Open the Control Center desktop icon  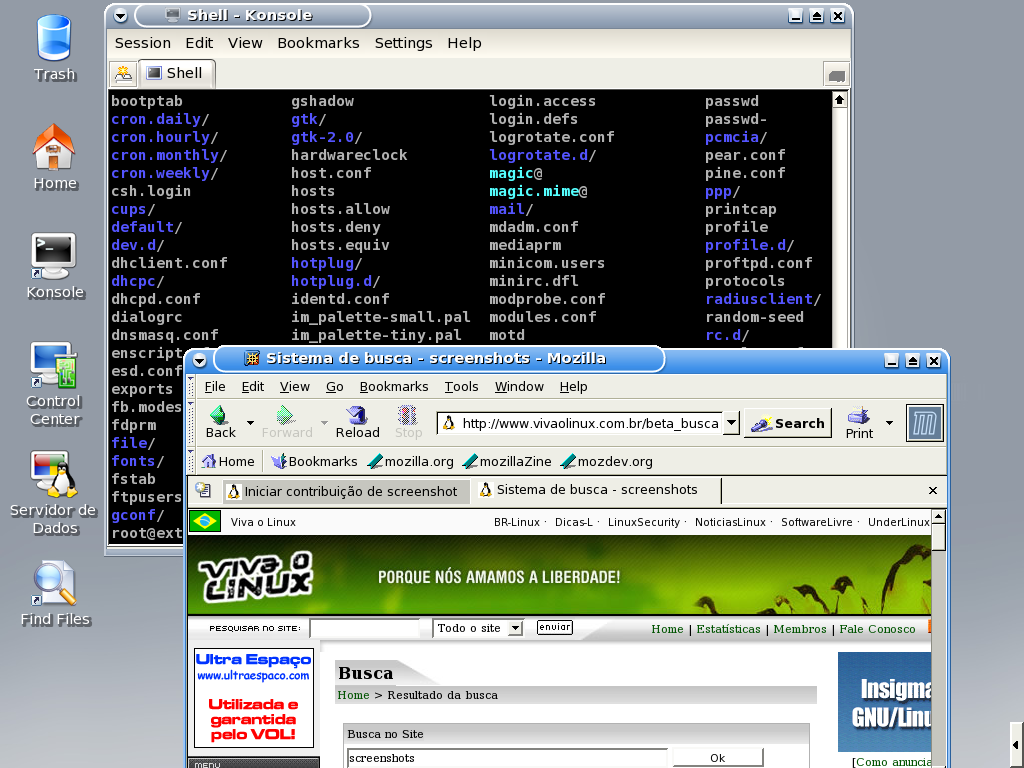(x=54, y=365)
